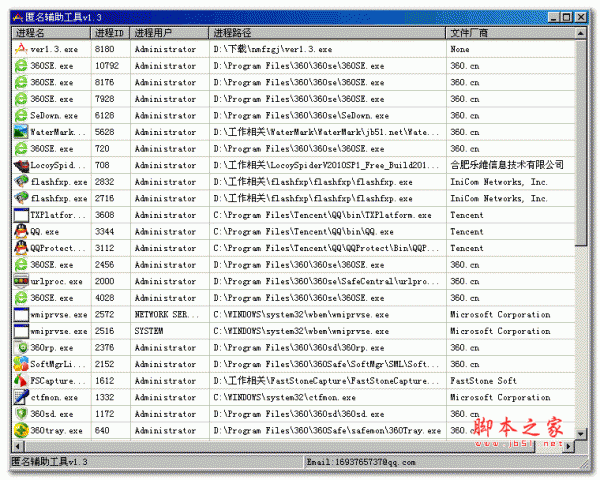Click the 360sd.exe shield icon
Screen dimensions: 600x480
click(x=21, y=414)
